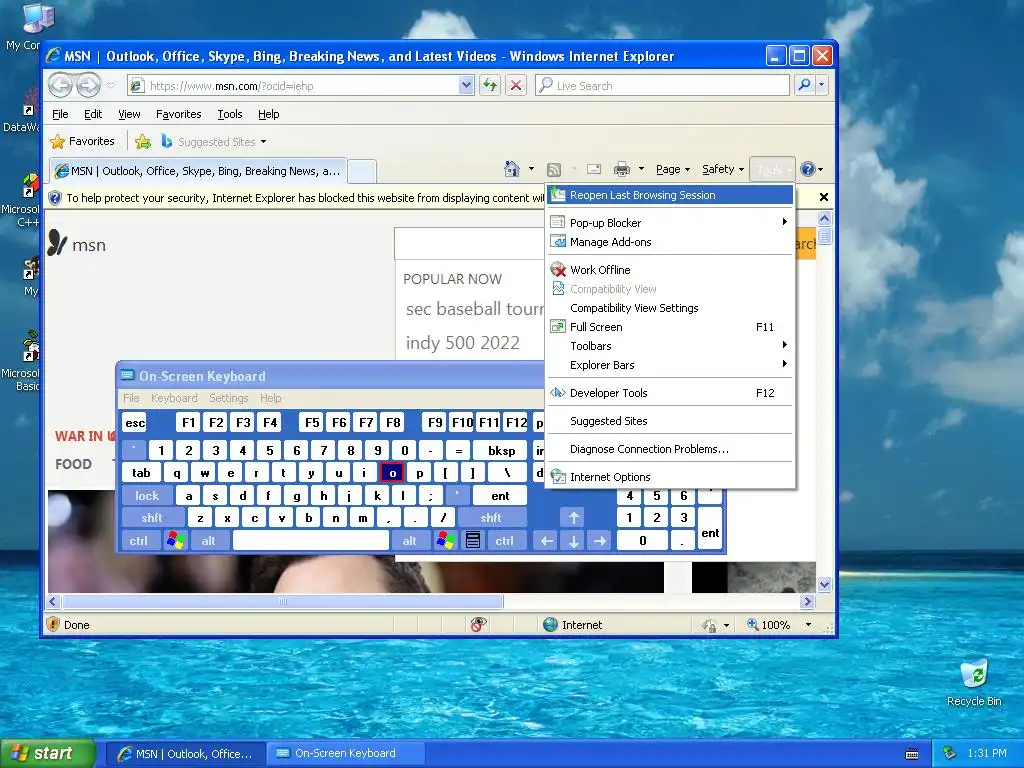The height and width of the screenshot is (768, 1024).
Task: Open the Print button dropdown arrow
Action: (x=641, y=169)
